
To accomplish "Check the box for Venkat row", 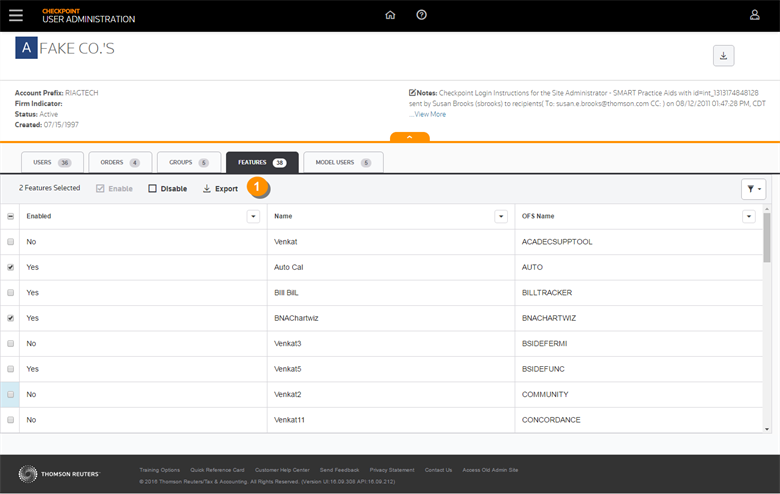I will [11, 242].
